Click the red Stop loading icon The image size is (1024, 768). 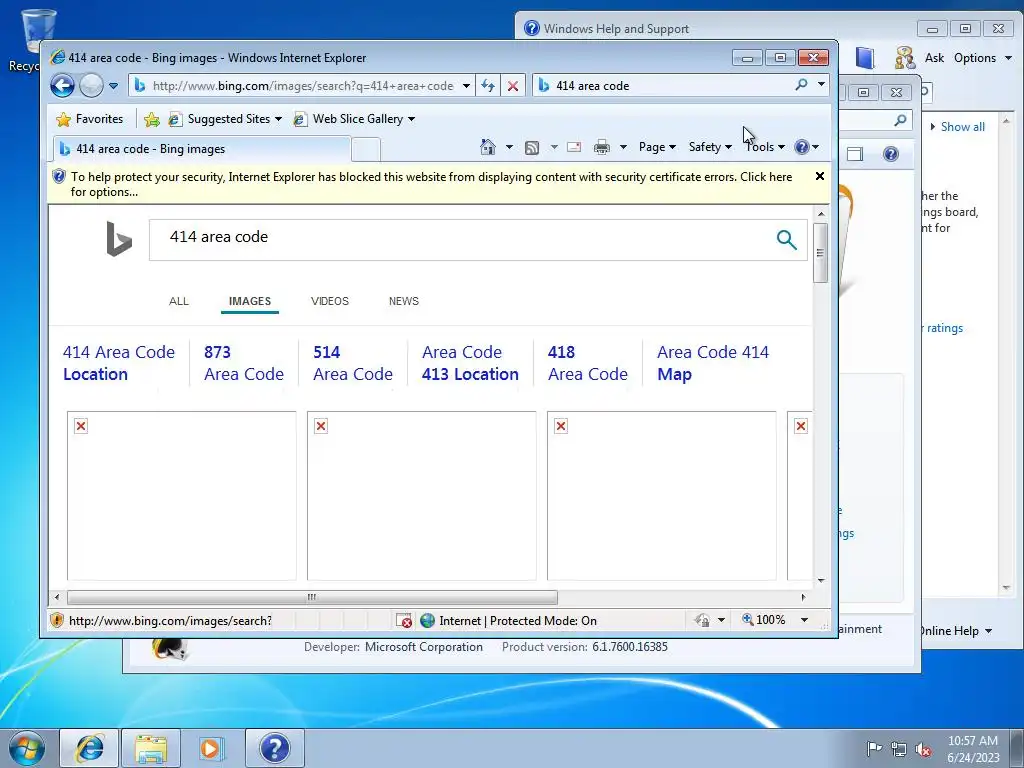[x=513, y=86]
